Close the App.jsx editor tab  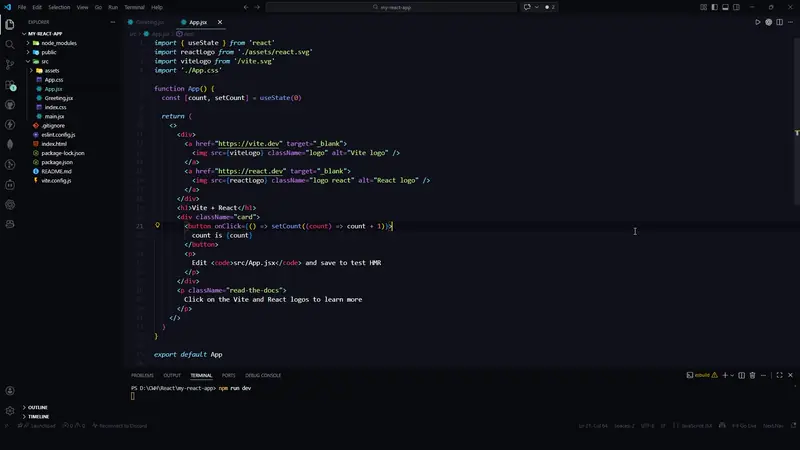220,21
